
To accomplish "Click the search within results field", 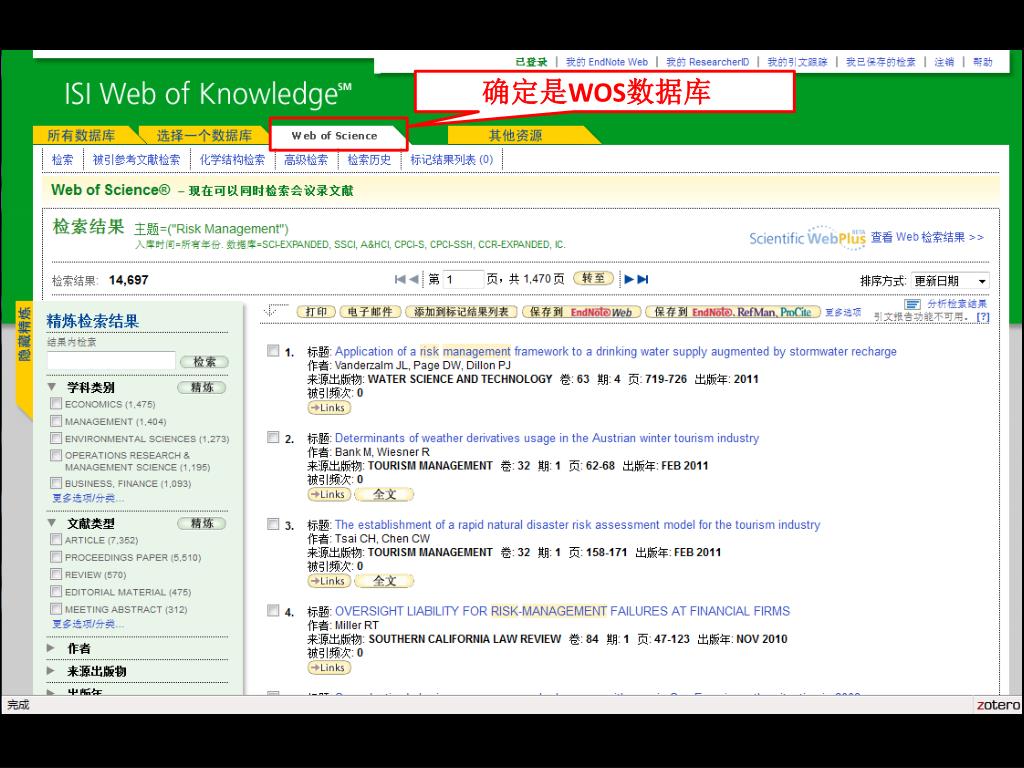I will 111,361.
